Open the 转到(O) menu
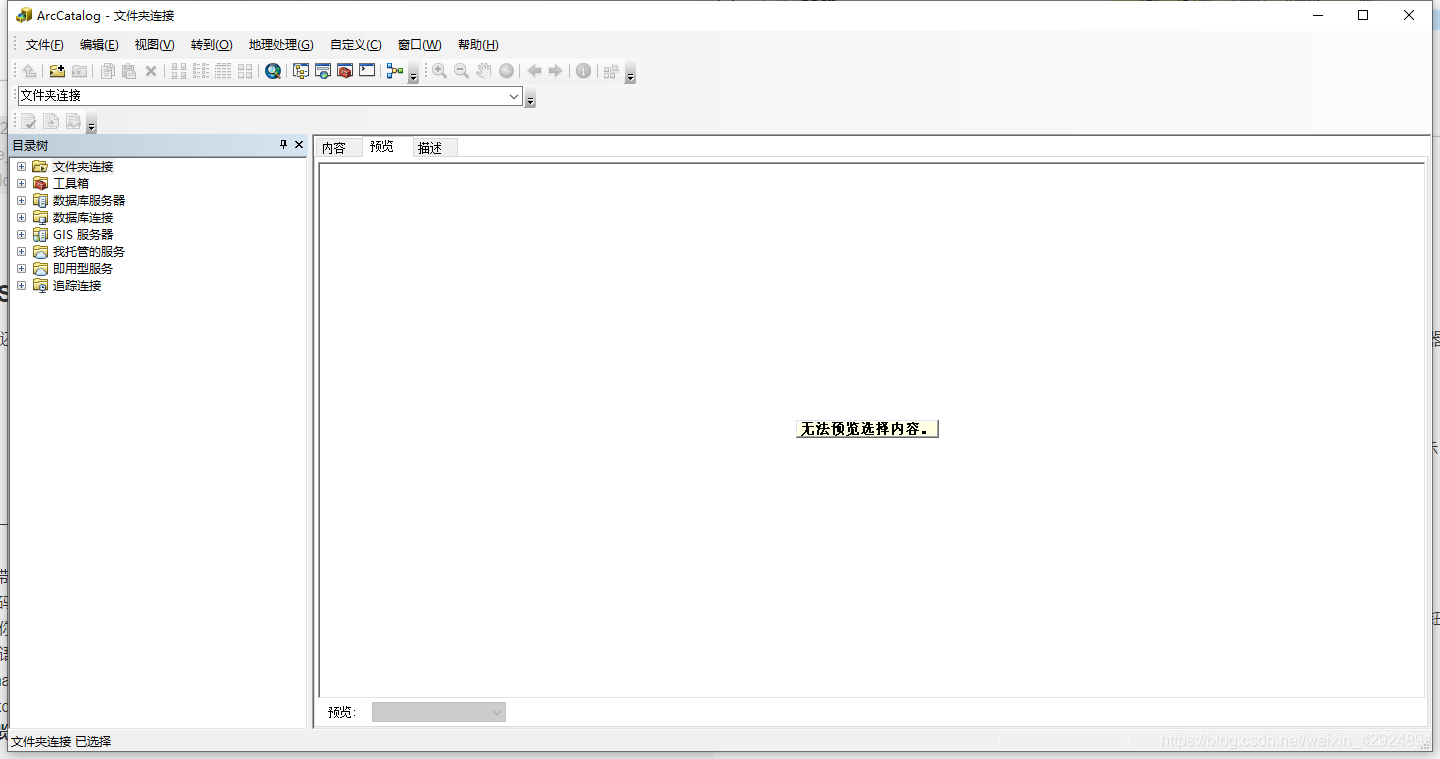 (x=211, y=45)
